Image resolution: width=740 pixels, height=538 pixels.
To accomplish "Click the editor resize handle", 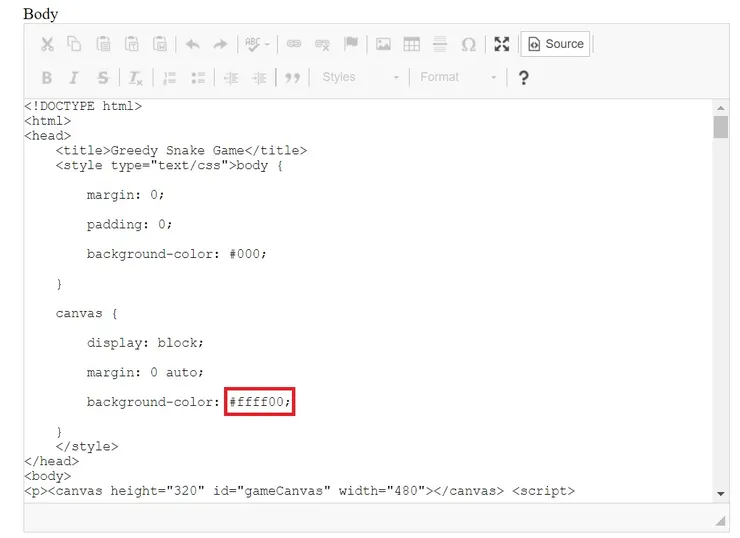I will click(x=720, y=521).
